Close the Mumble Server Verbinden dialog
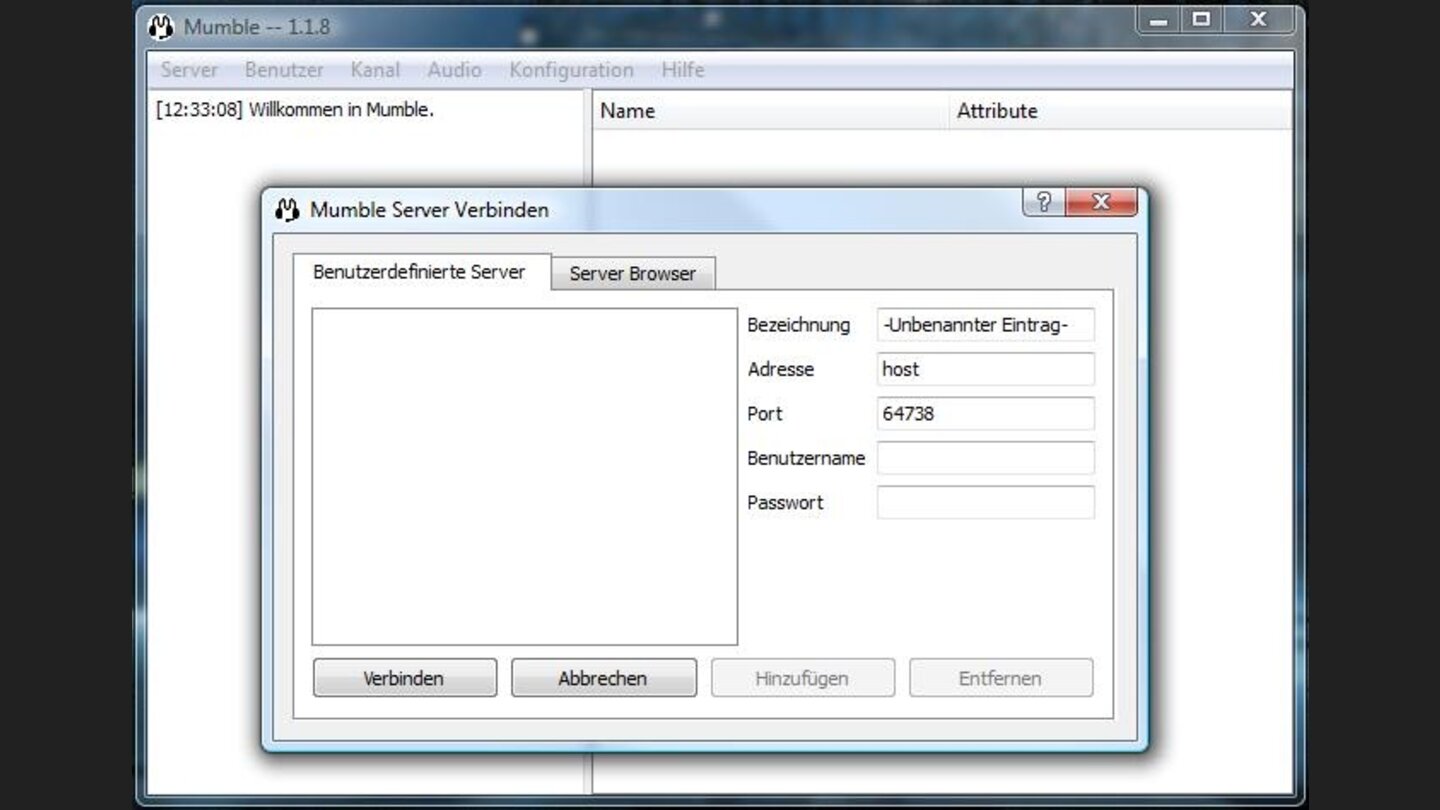 click(1101, 202)
